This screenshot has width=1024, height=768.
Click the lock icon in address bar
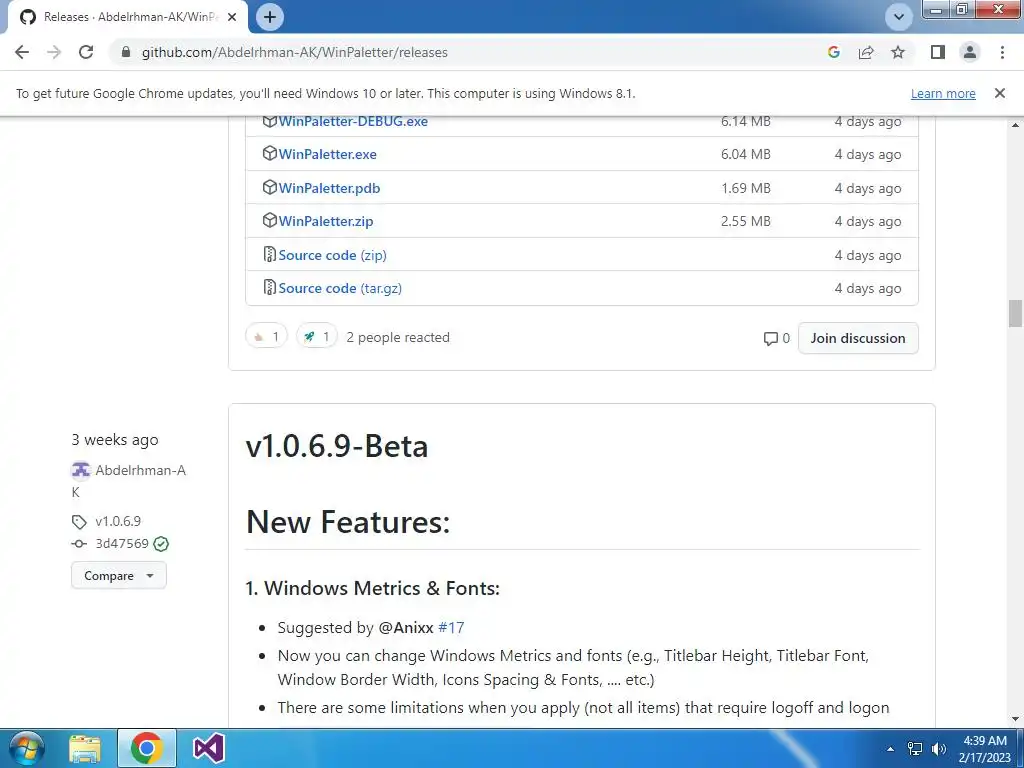pos(127,52)
